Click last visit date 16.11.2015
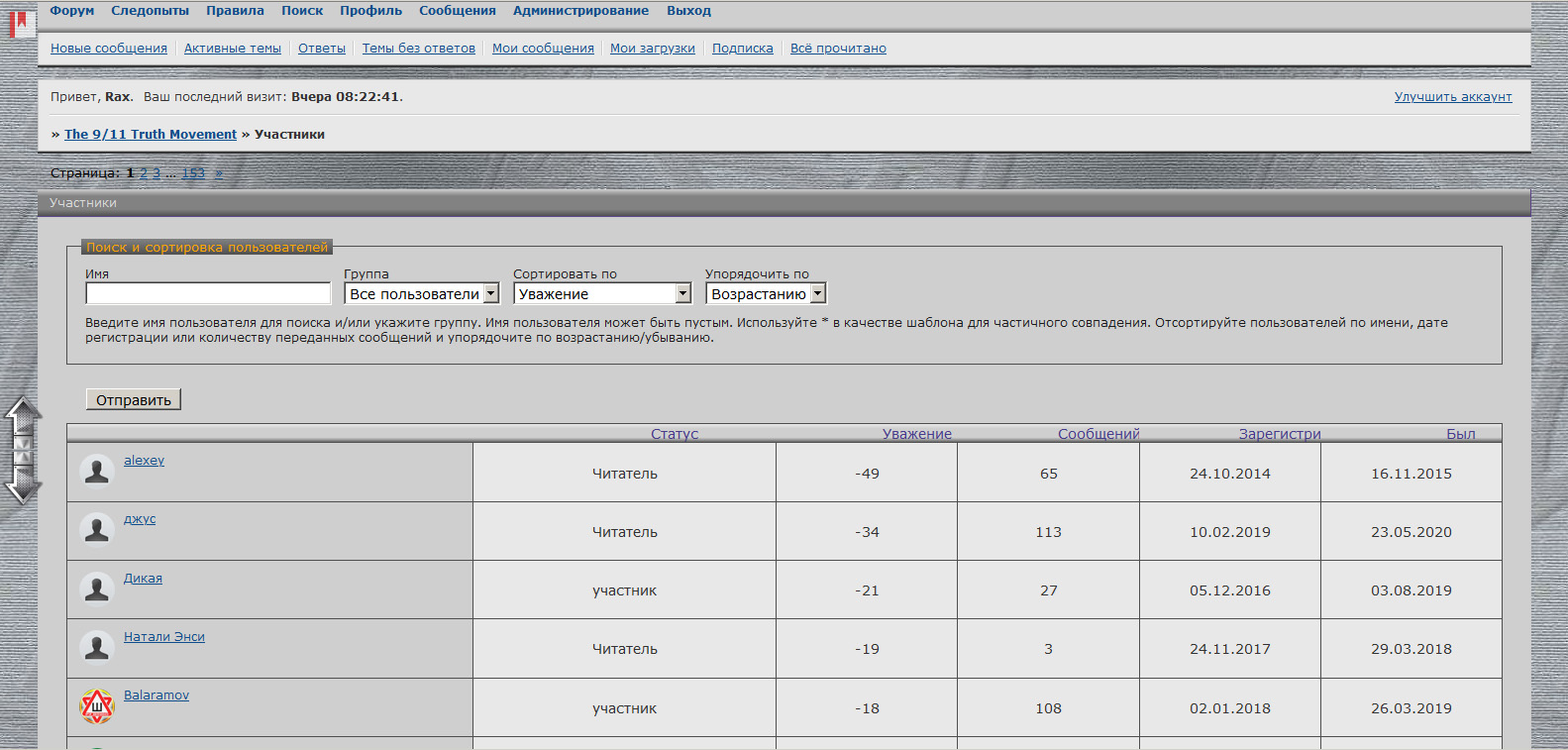 click(1411, 474)
